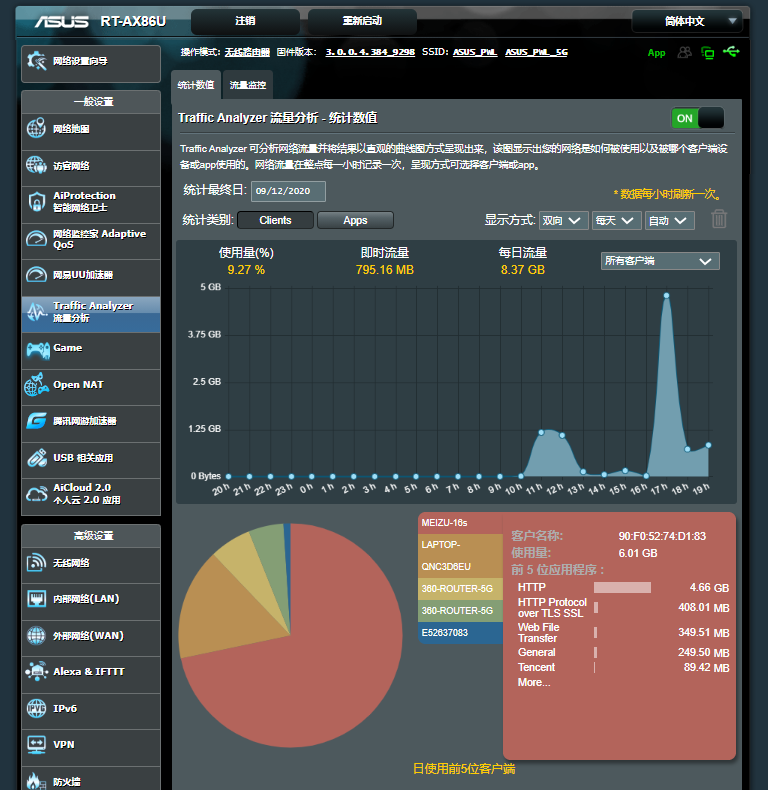Click the 8.37 GB daily traffic value
The image size is (768, 790).
pyautogui.click(x=523, y=270)
